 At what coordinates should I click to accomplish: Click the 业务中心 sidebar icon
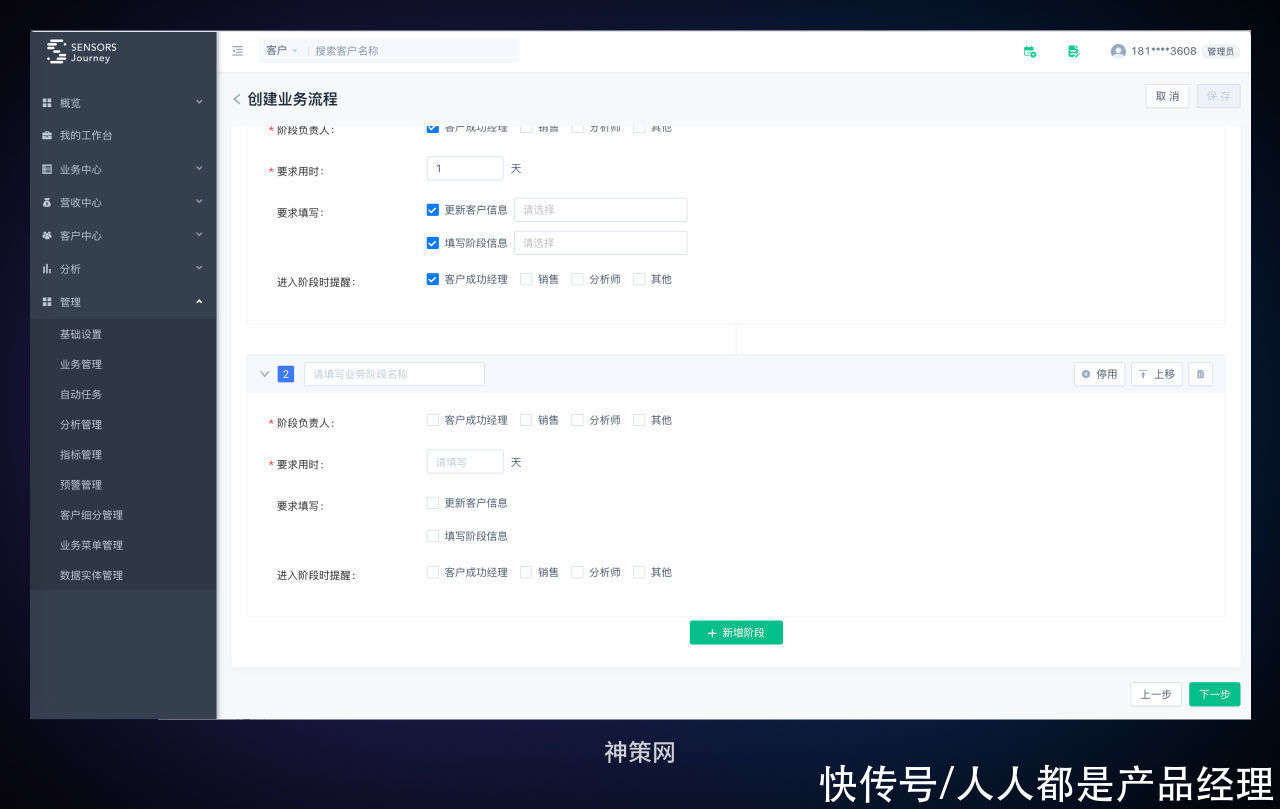pos(47,169)
